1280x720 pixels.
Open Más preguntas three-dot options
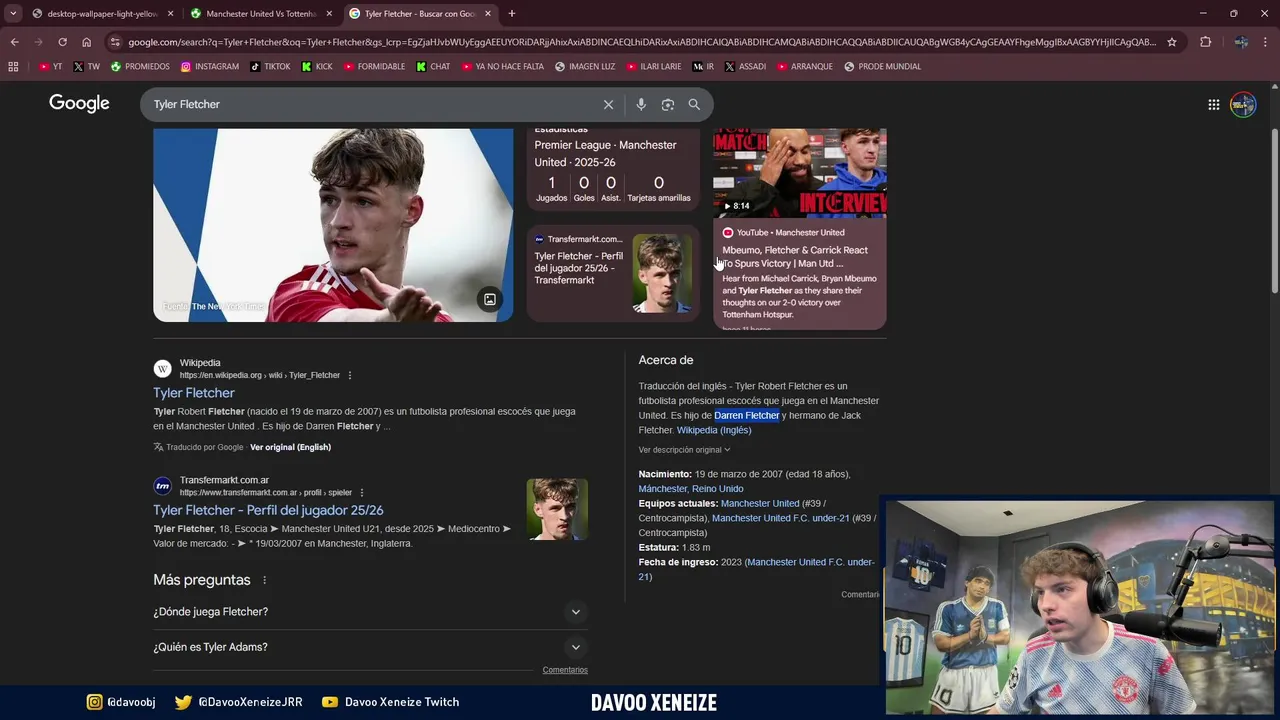(264, 580)
